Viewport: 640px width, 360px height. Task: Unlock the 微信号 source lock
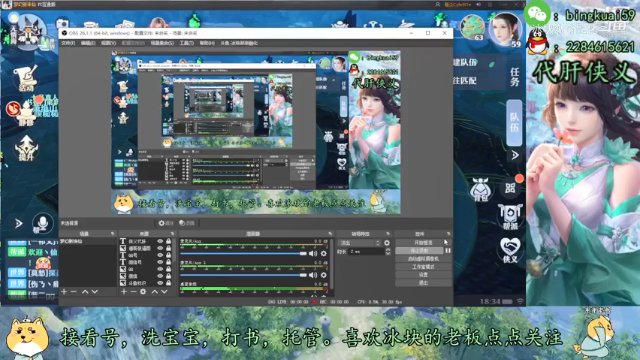(x=168, y=262)
